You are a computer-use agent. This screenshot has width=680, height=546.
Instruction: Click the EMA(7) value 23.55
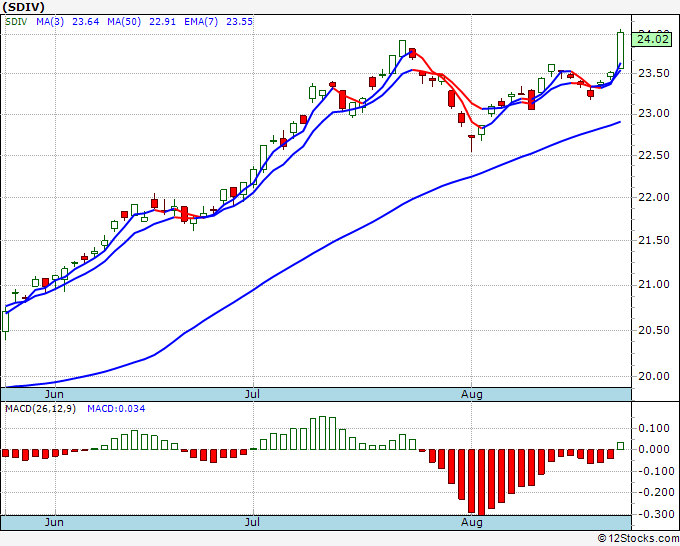coord(239,21)
